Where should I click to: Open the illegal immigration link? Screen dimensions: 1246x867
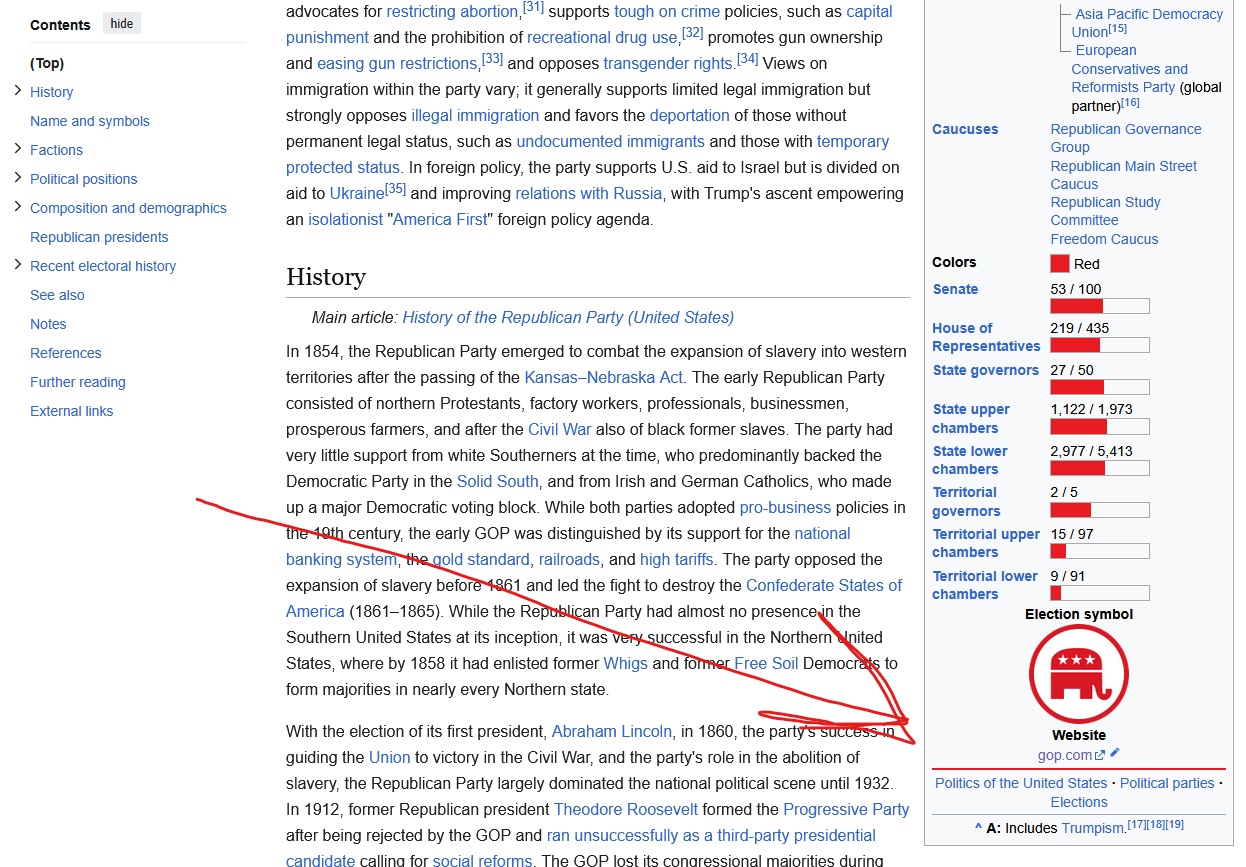tap(475, 115)
